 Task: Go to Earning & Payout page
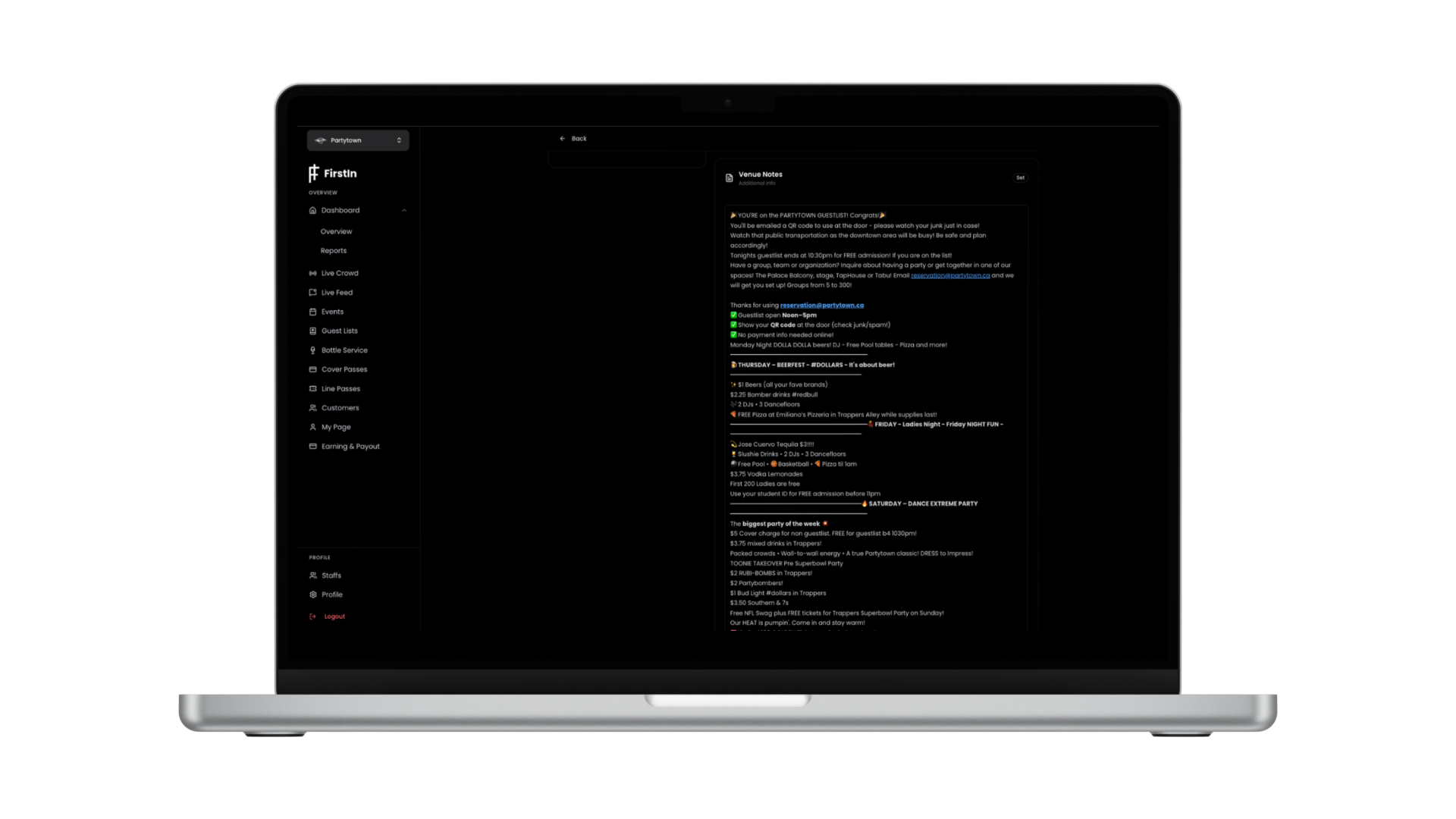point(350,447)
